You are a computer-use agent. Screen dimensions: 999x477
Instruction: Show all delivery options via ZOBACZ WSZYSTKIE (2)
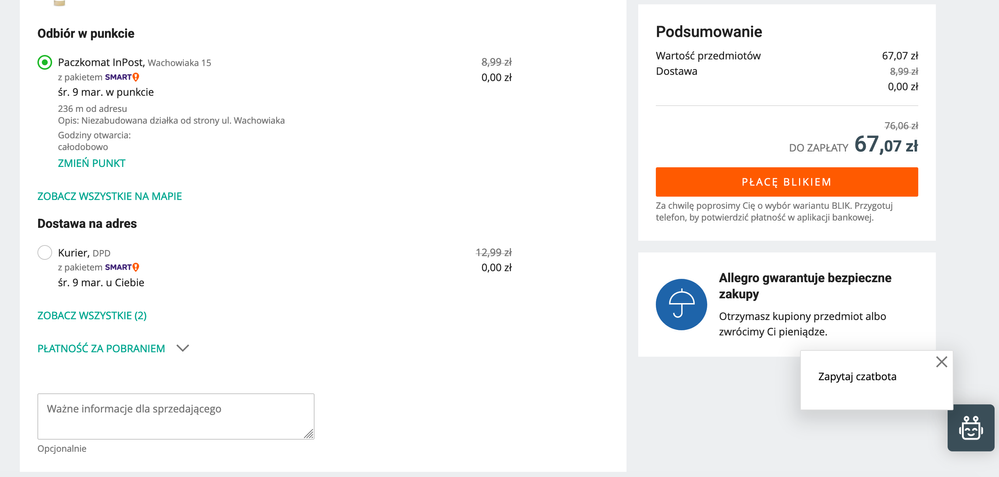pyautogui.click(x=92, y=315)
